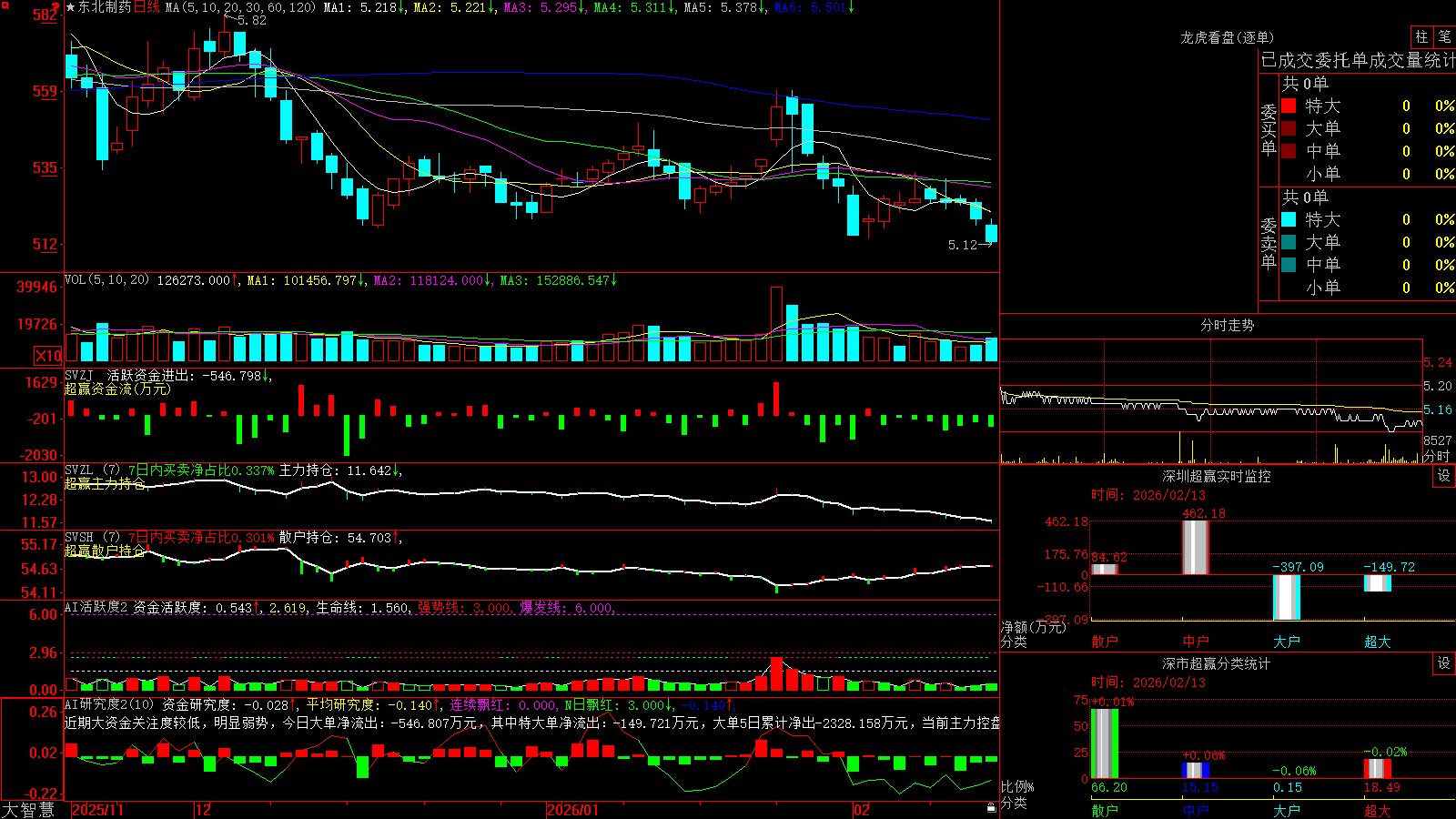
Task: Click the 委买单 大单 dark red swatch
Action: coord(1289,128)
